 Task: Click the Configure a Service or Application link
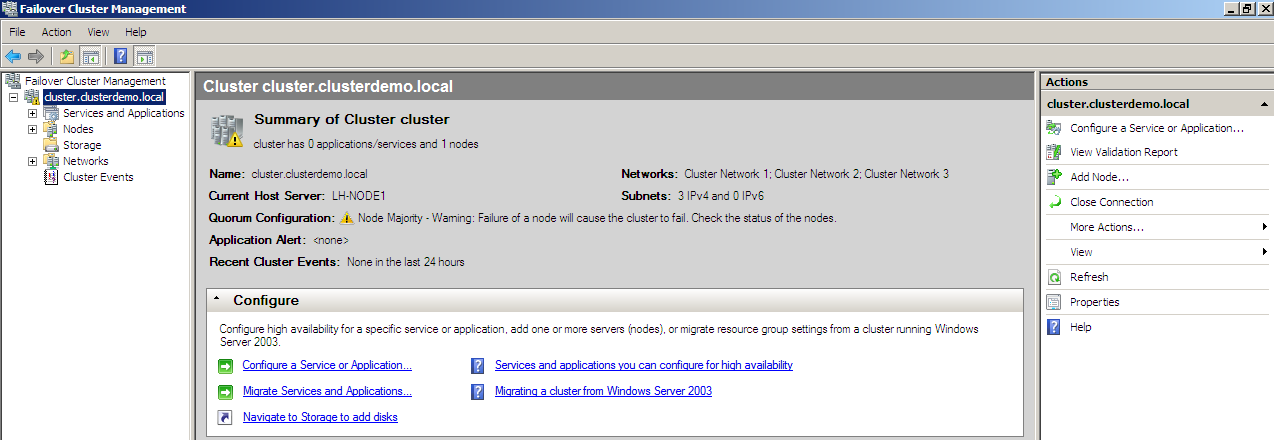[327, 366]
